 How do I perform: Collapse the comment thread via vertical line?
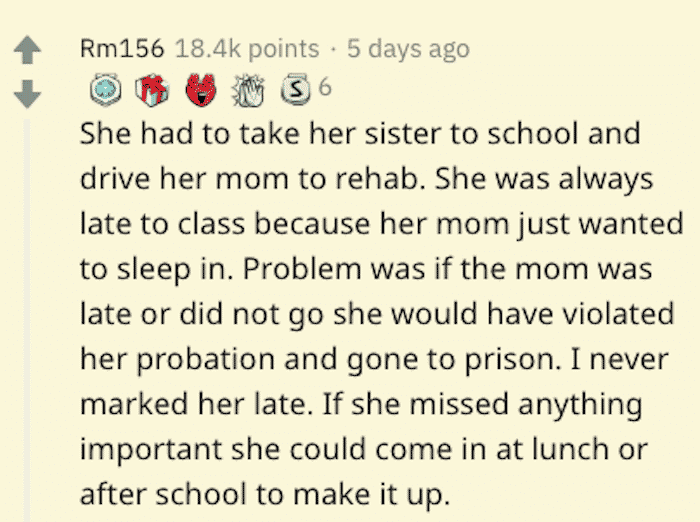point(27,320)
